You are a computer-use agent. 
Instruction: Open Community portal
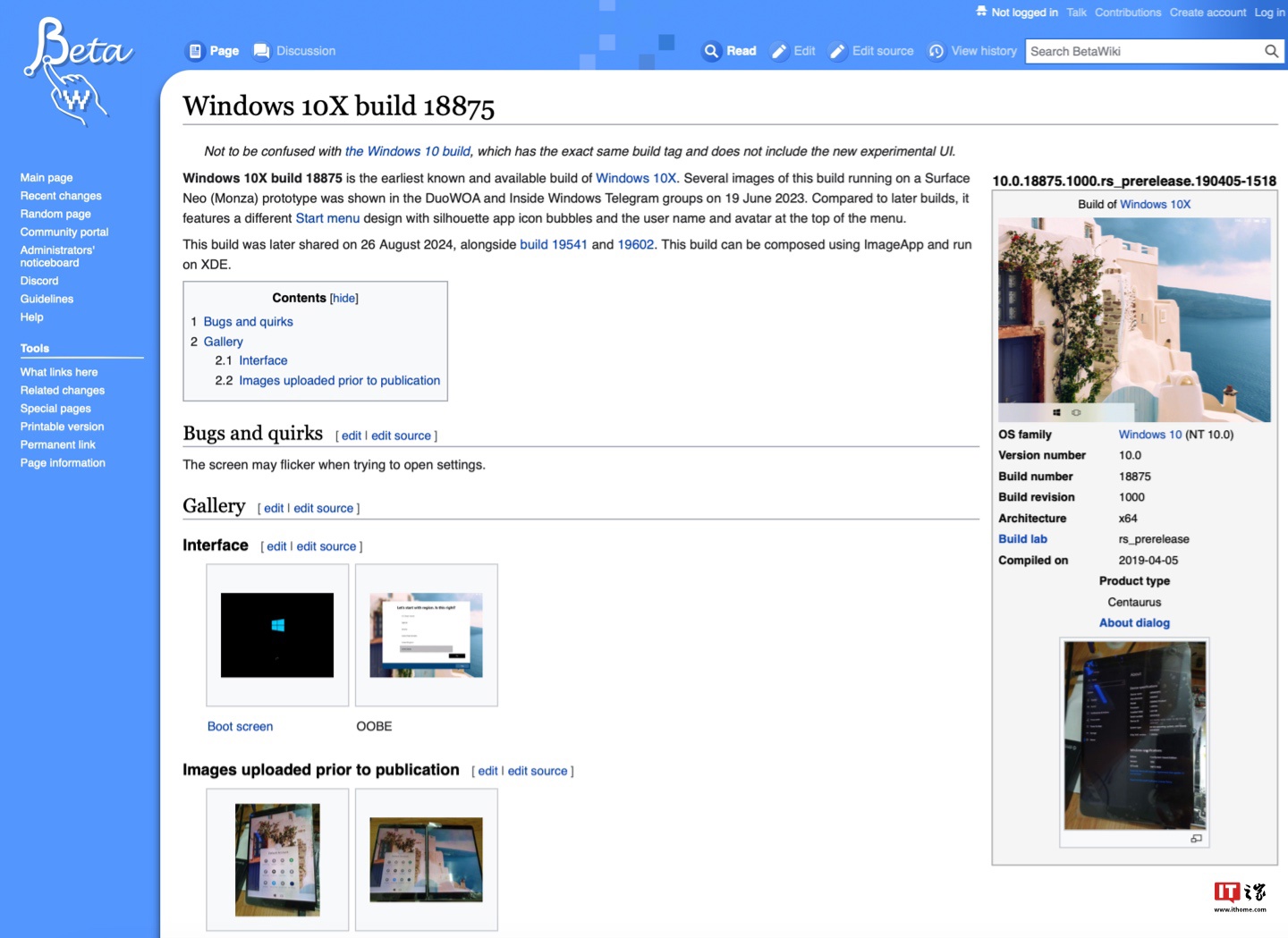[x=64, y=232]
